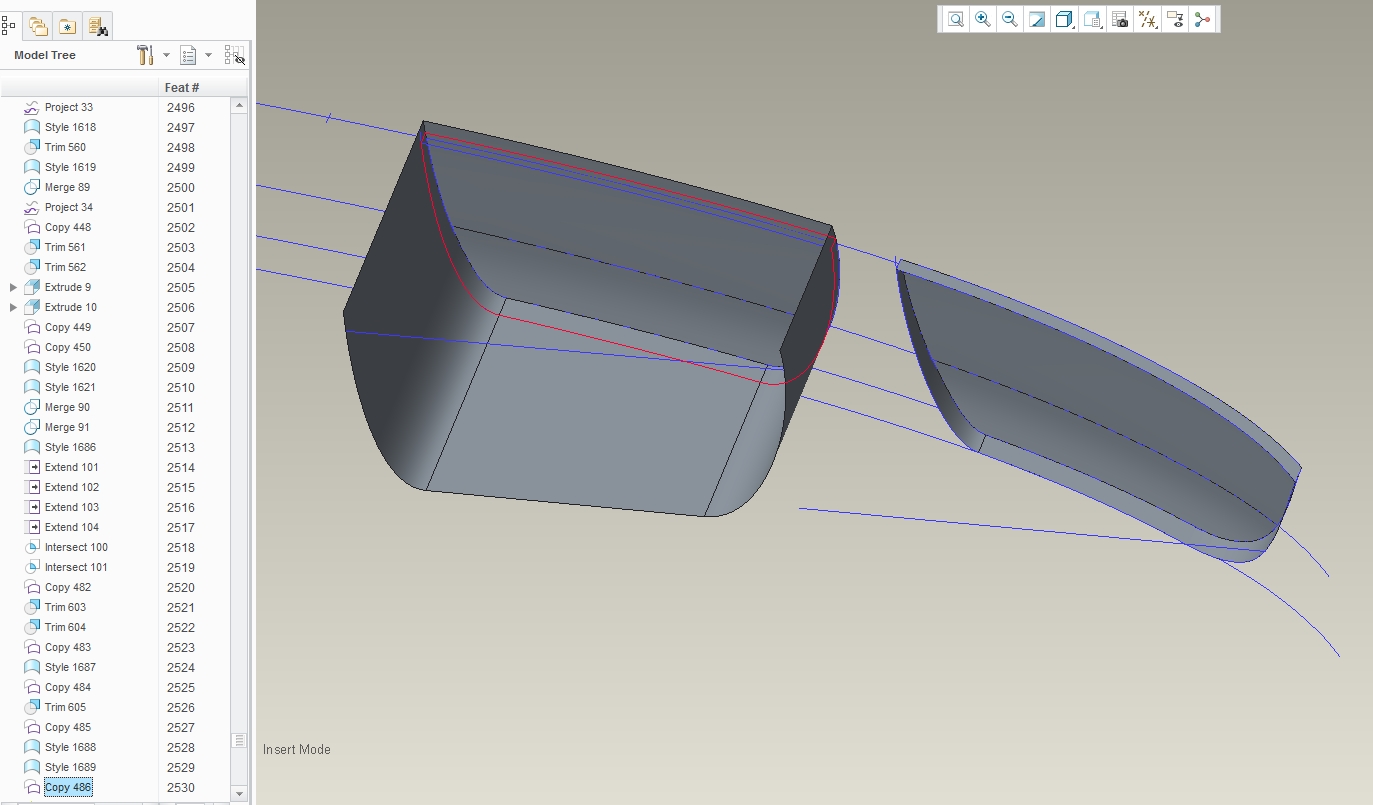Select the Style 1619 feature

tap(71, 167)
